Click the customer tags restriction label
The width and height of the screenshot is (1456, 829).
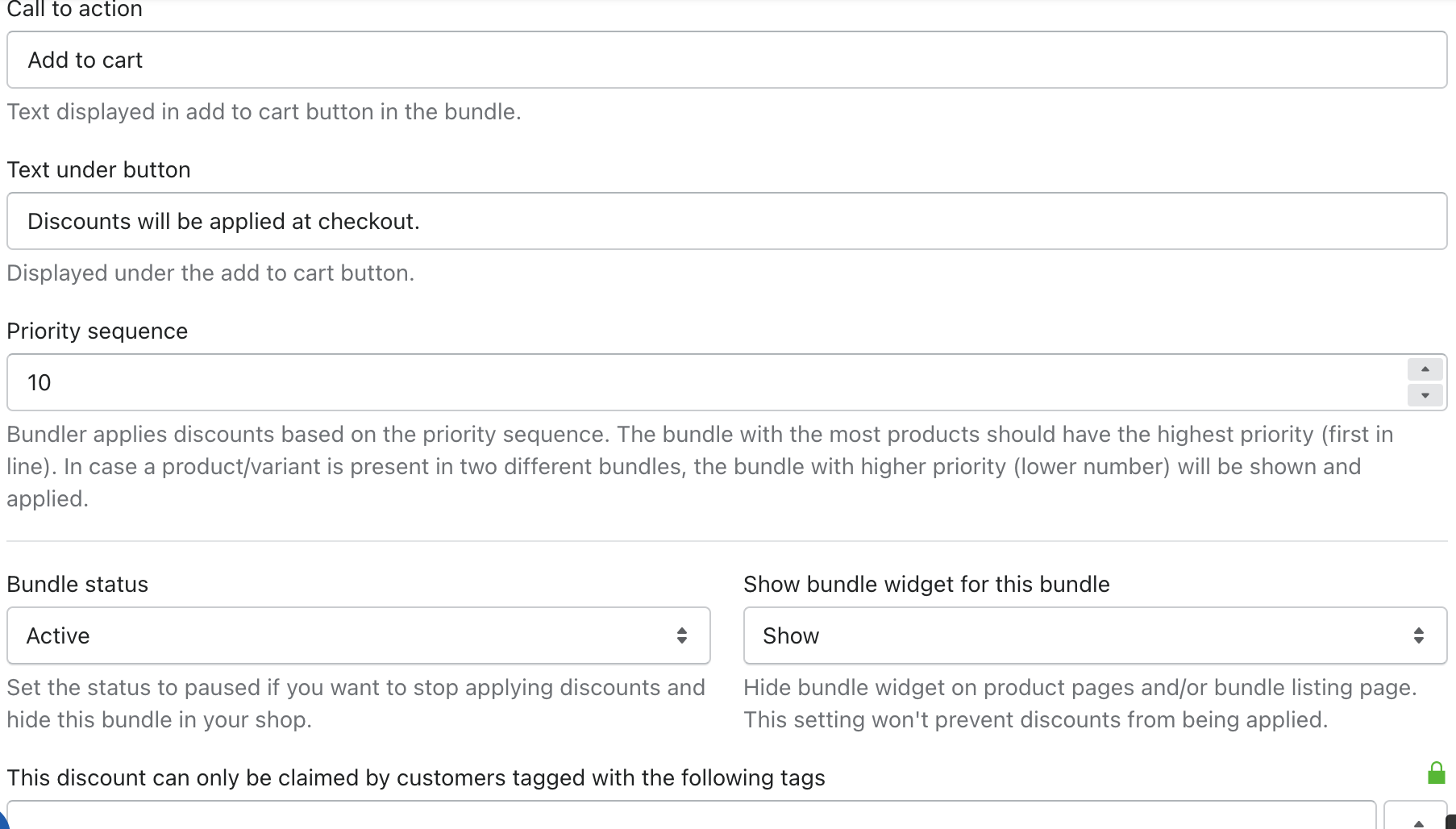click(416, 778)
